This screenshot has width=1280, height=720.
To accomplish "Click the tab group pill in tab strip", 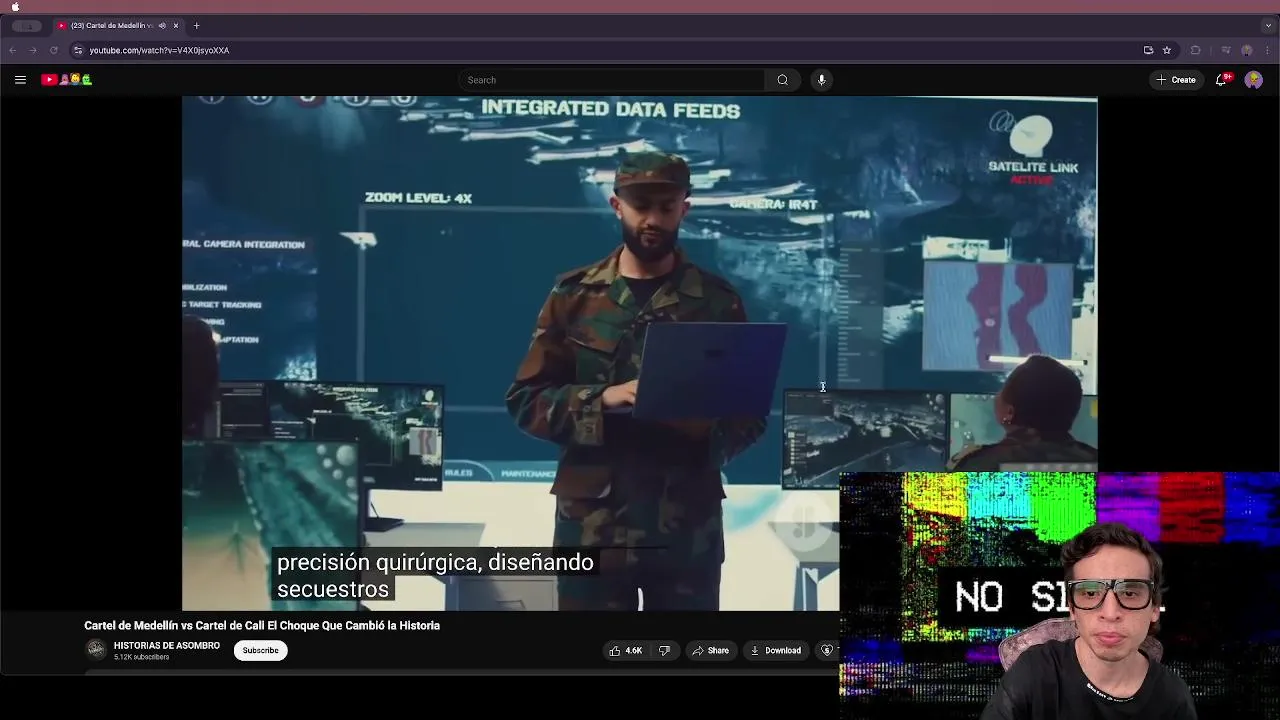I will click(27, 26).
